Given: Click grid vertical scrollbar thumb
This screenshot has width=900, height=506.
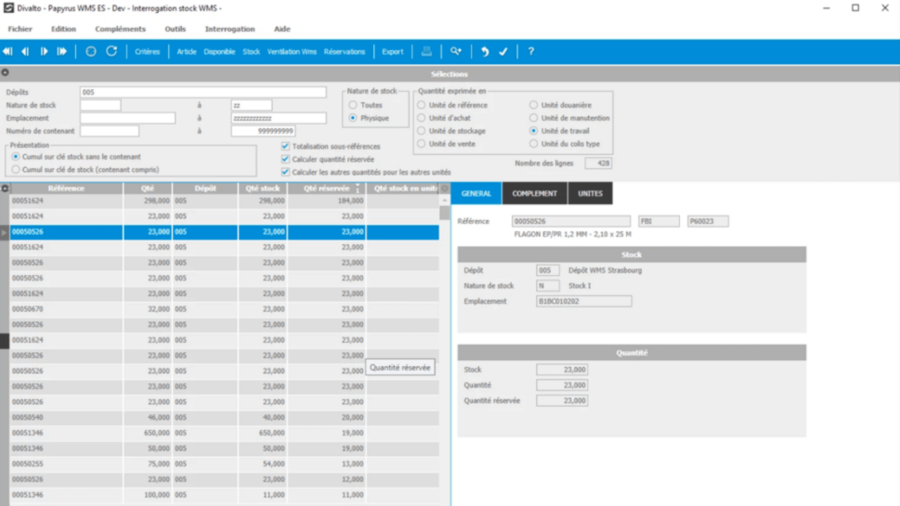Looking at the screenshot, I should [x=444, y=213].
